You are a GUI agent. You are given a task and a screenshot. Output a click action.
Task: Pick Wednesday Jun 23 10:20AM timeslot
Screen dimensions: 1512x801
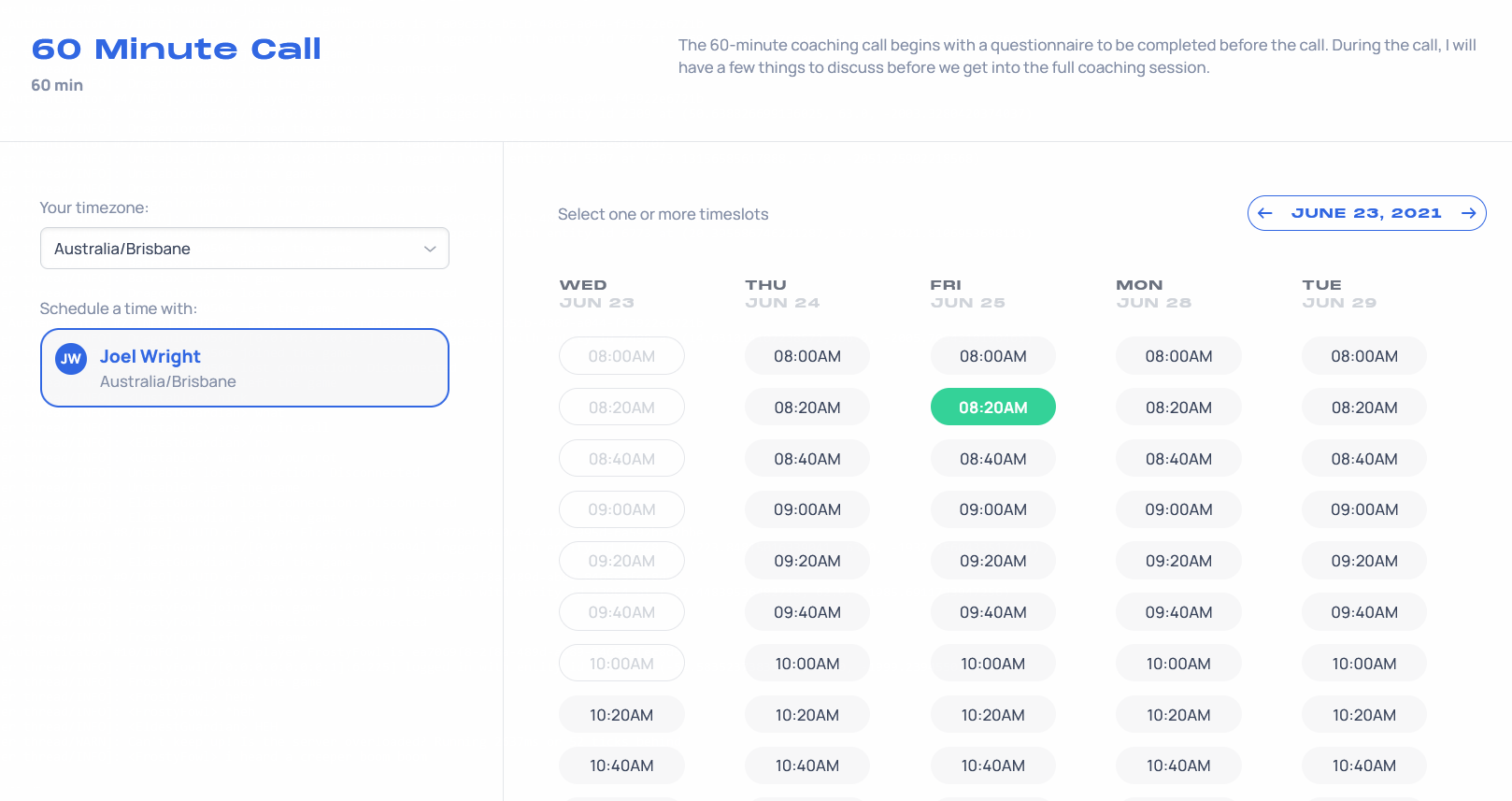pos(621,715)
